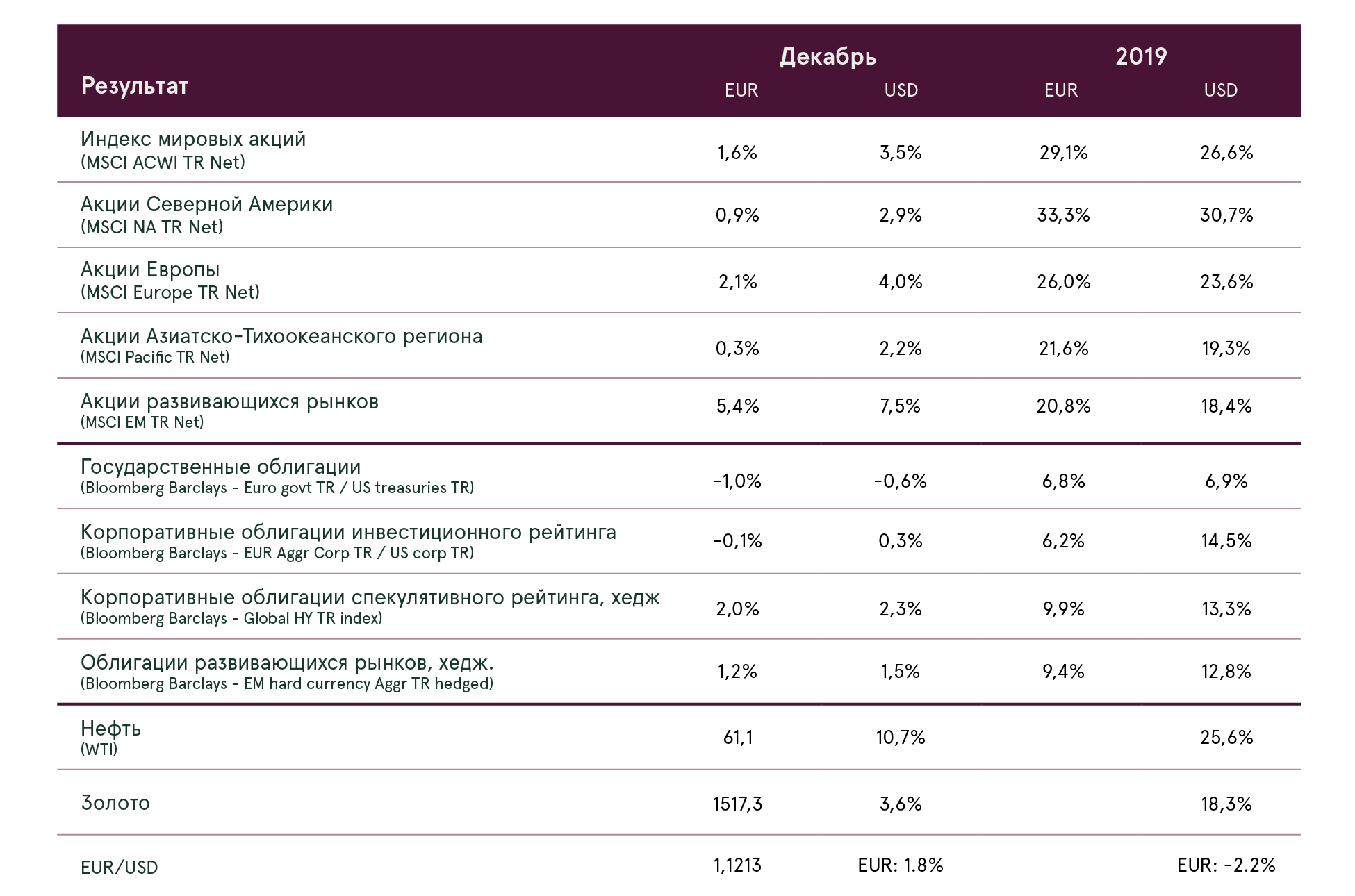Image resolution: width=1355 pixels, height=896 pixels.
Task: Click the 'Результат' header label
Action: click(x=135, y=85)
